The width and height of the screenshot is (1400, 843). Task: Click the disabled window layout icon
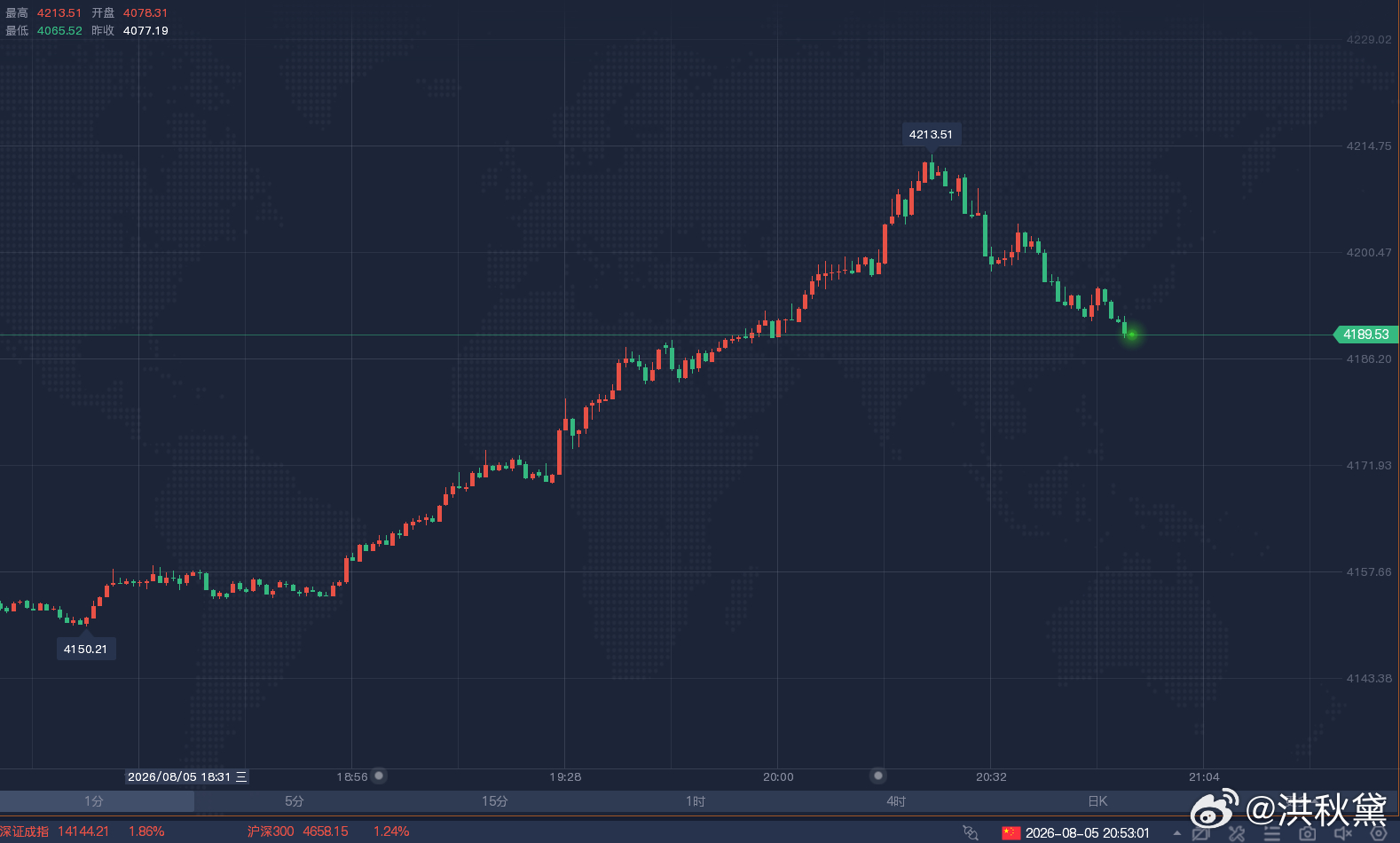(1201, 833)
